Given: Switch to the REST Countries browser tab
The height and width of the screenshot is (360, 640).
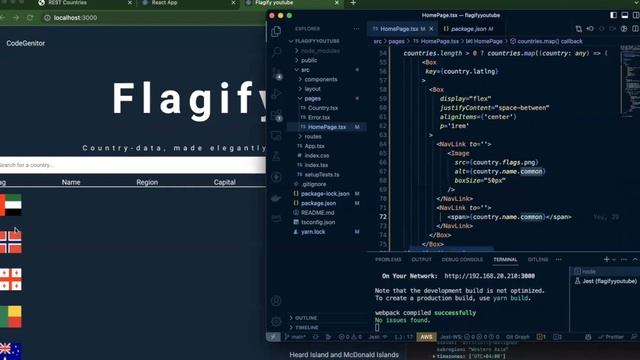Looking at the screenshot, I should [67, 3].
